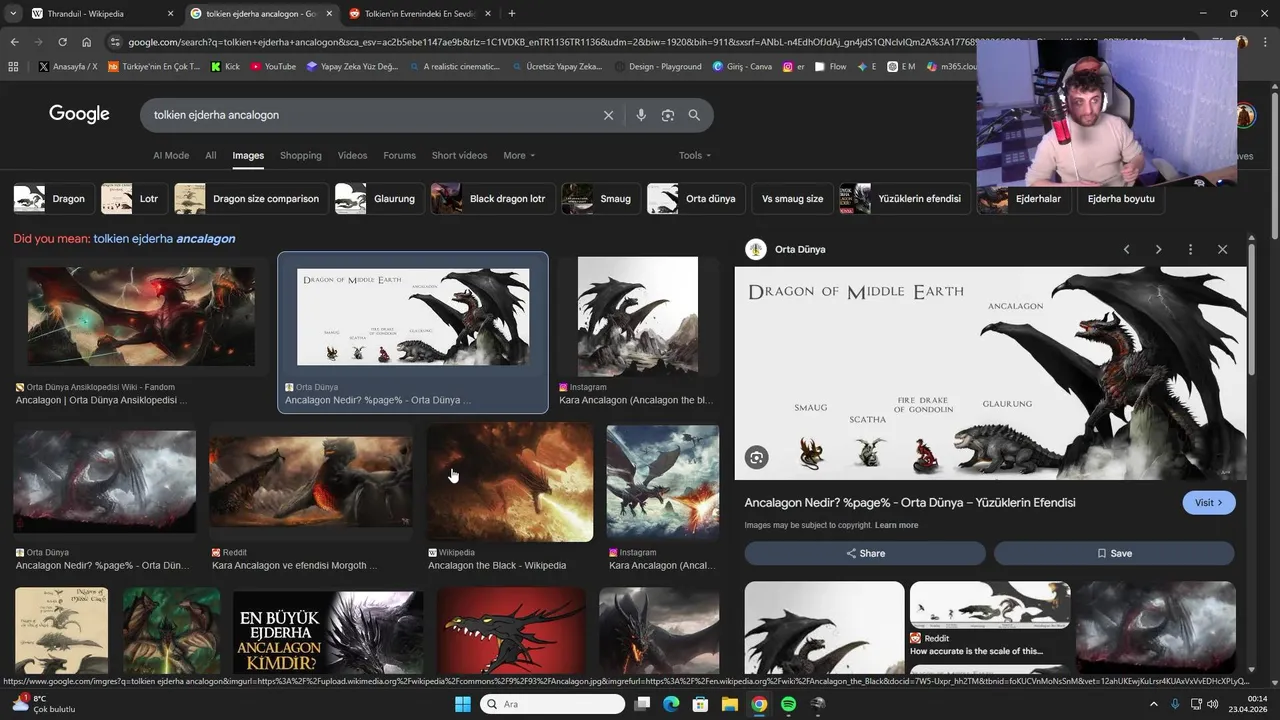Select the Lotr filter chip
Screen dimensions: 1280x720
coord(135,198)
